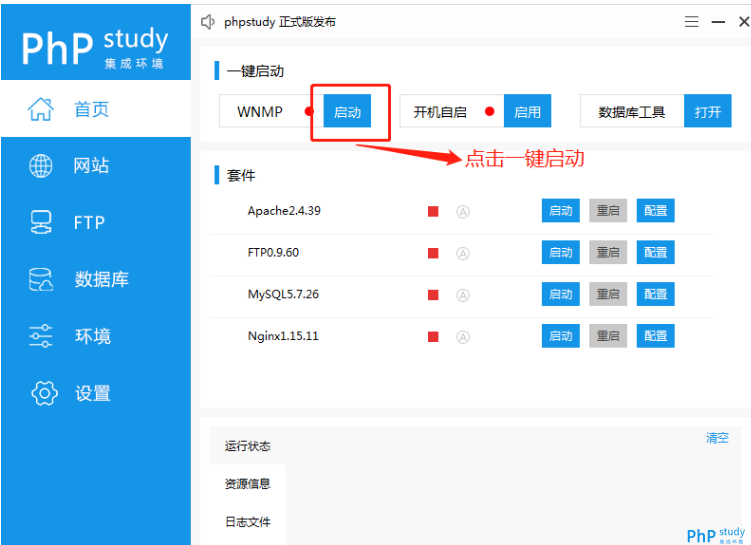Viewport: 751px width, 545px height.
Task: Click MySQL5.7.26 name text
Action: click(283, 294)
